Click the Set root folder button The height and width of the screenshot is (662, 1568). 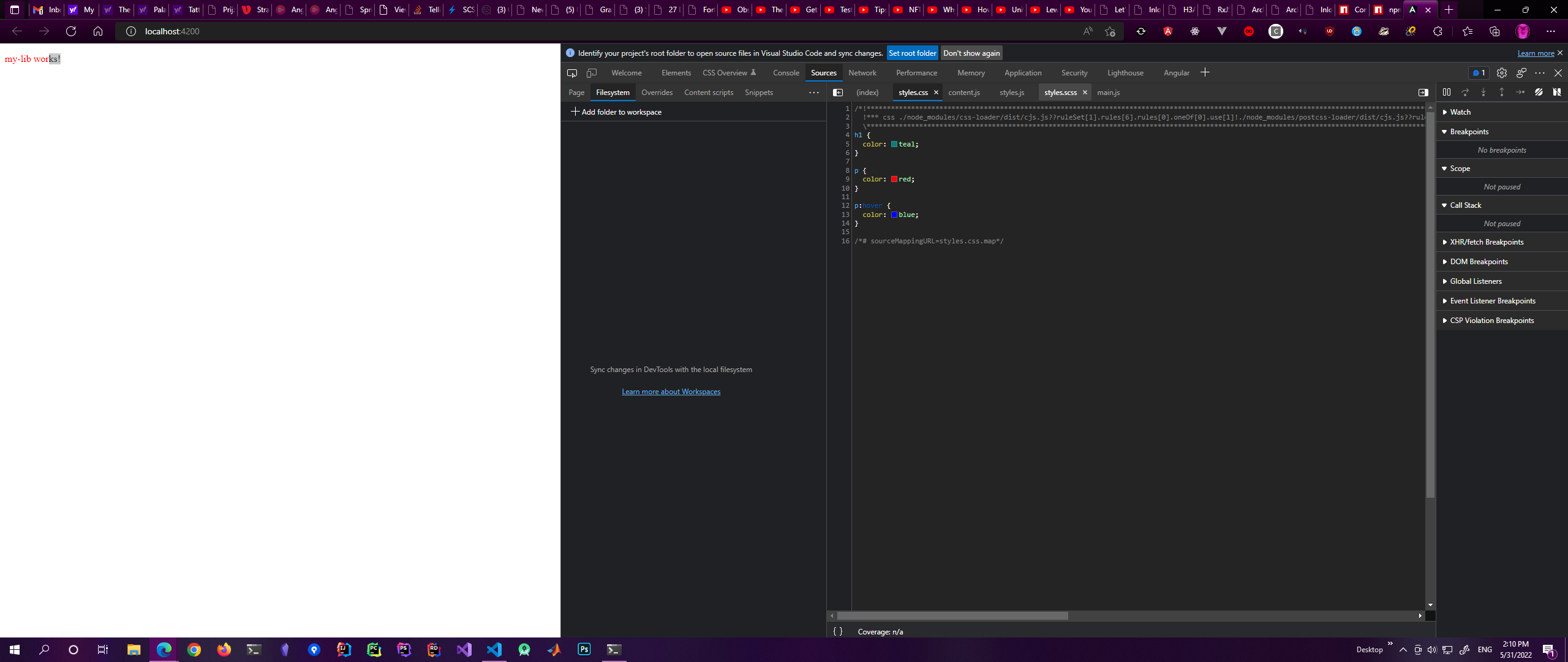coord(912,53)
